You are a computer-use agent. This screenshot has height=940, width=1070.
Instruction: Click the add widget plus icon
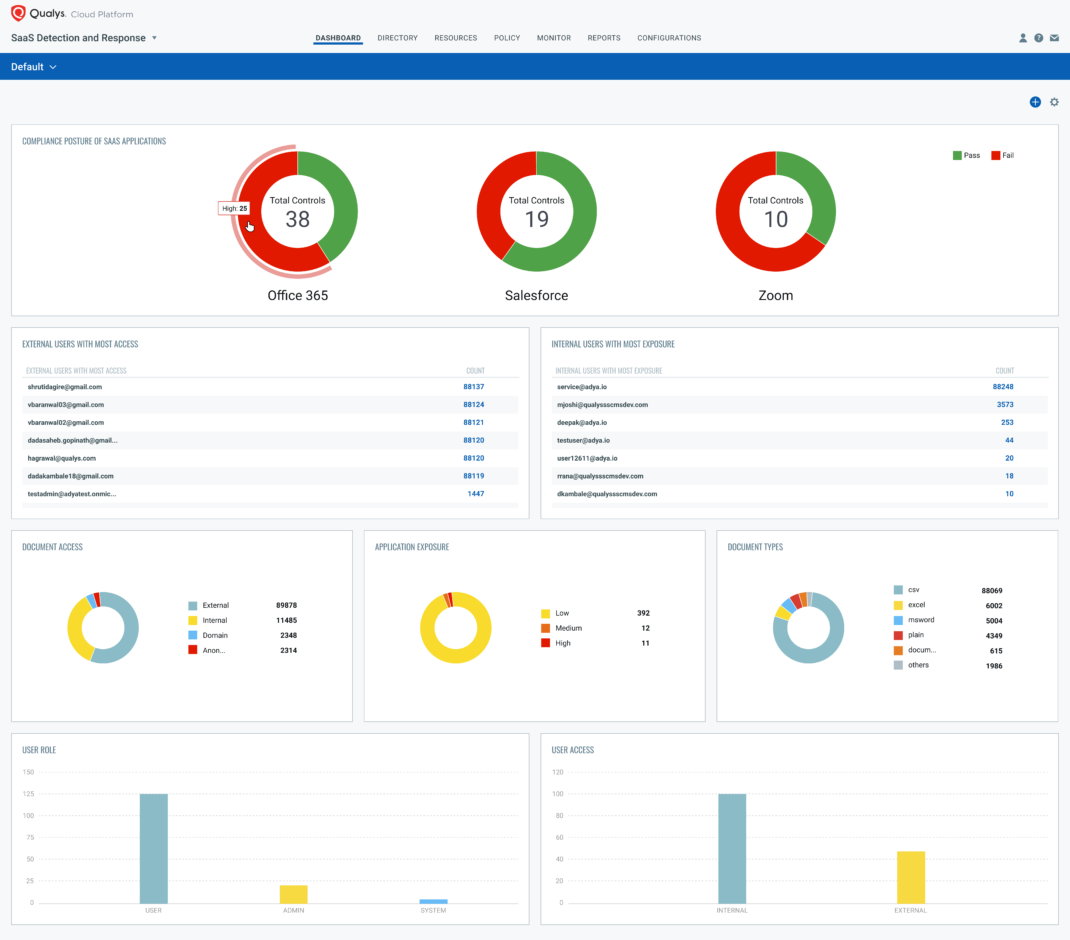[x=1035, y=102]
